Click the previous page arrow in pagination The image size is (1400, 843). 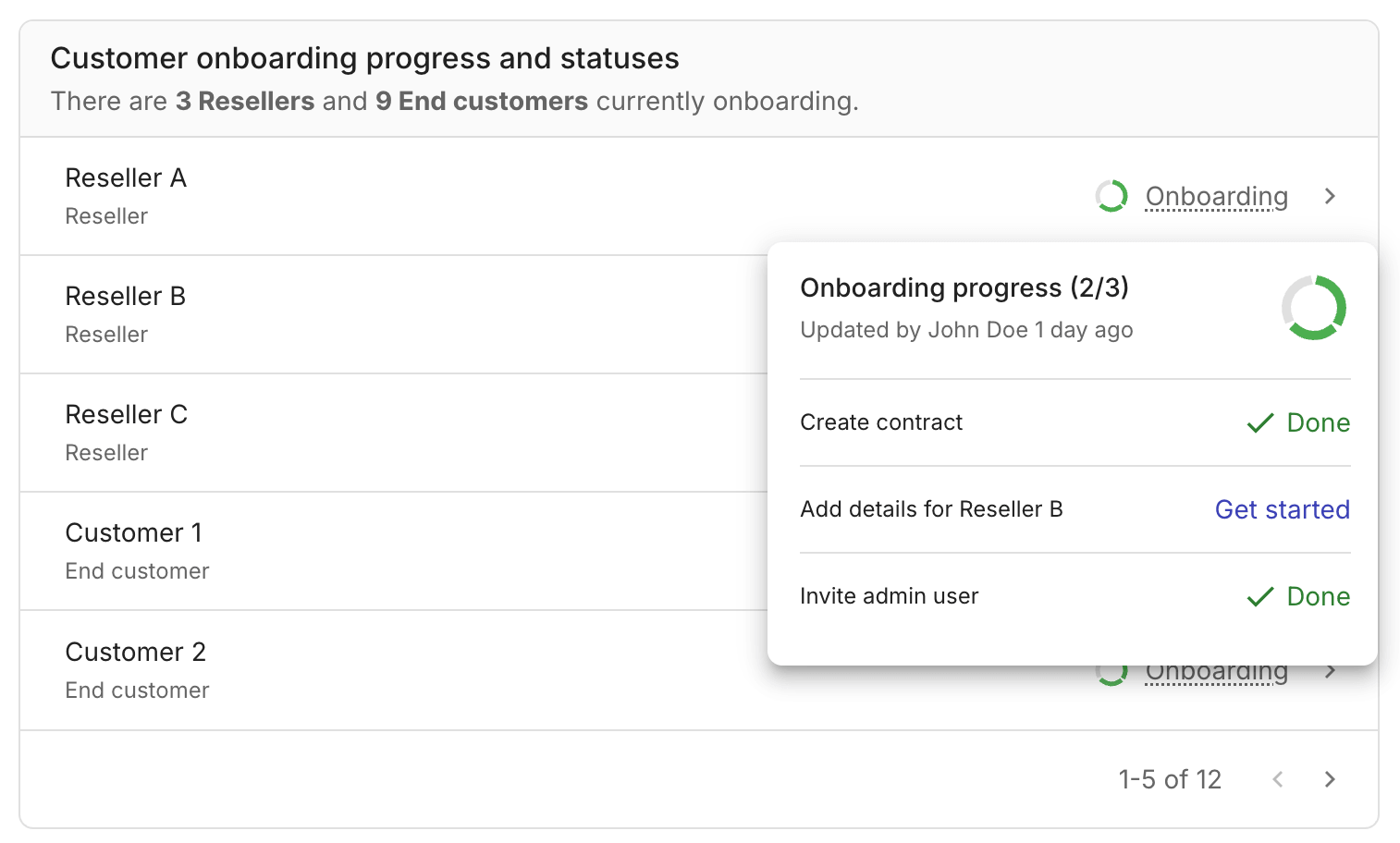tap(1278, 779)
